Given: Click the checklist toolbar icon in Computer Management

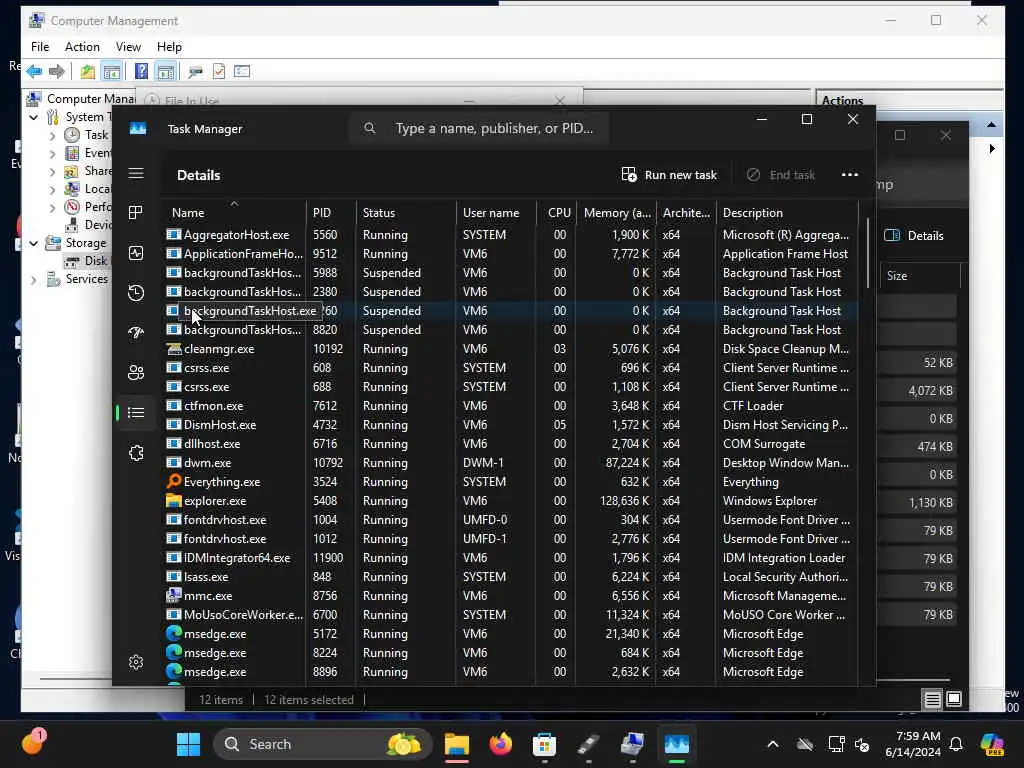Looking at the screenshot, I should point(219,71).
